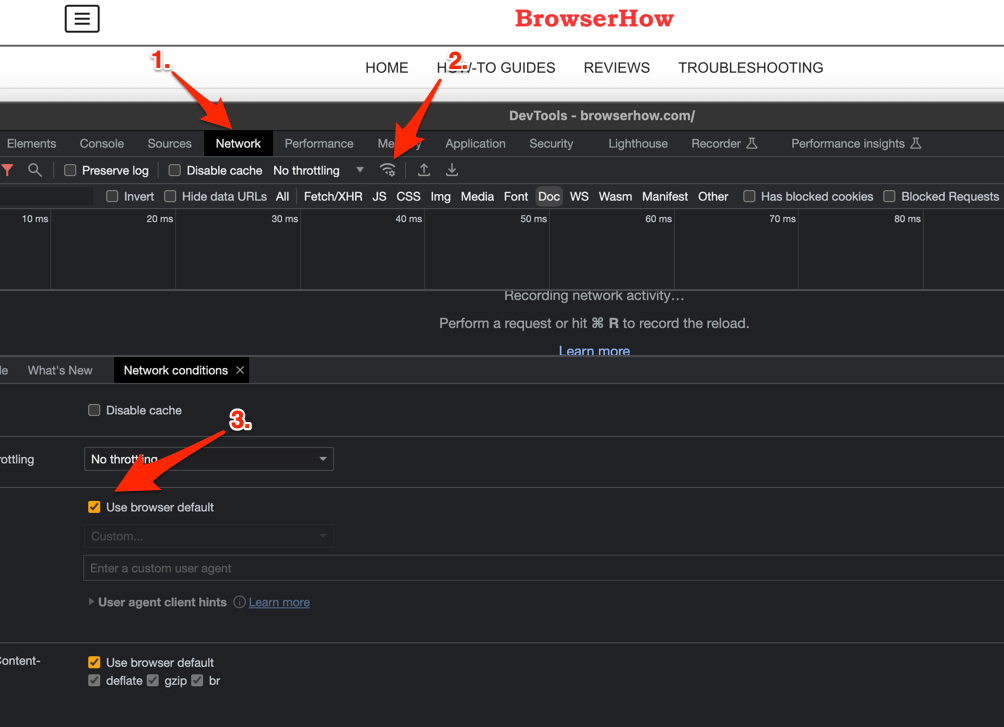The height and width of the screenshot is (727, 1004).
Task: Filter requests by Img
Action: click(440, 197)
